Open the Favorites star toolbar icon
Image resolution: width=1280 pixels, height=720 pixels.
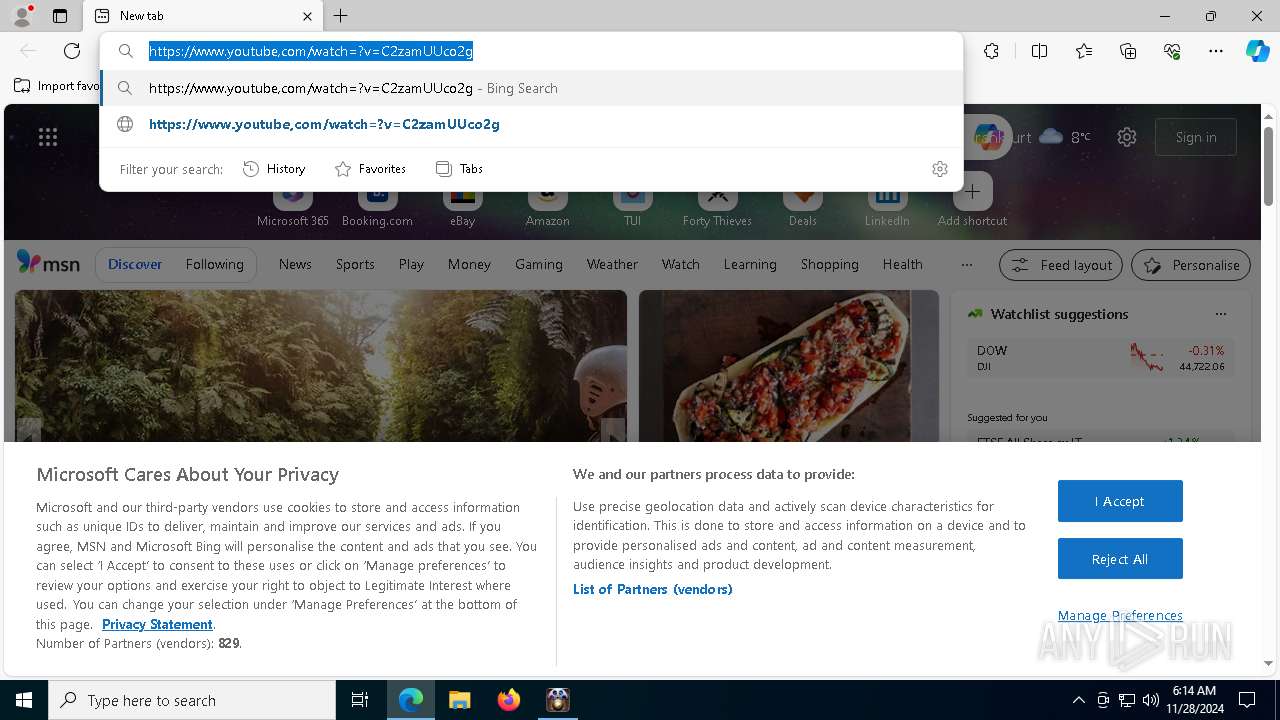coord(1084,51)
